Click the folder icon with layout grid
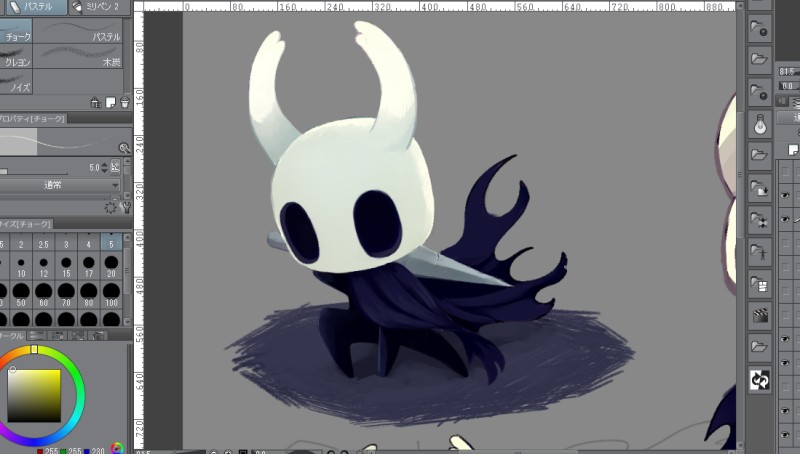 tap(760, 284)
